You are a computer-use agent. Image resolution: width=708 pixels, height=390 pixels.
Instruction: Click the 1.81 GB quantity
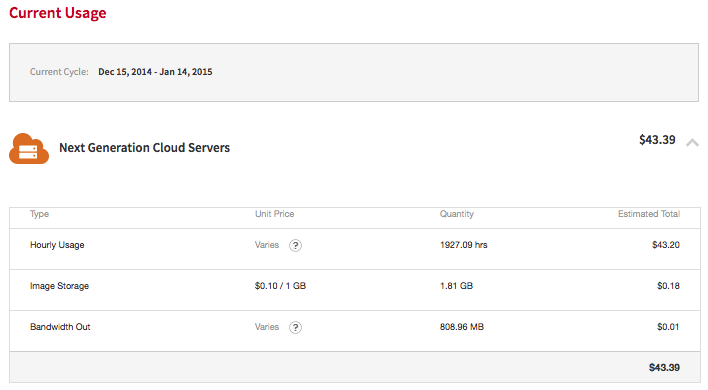456,286
